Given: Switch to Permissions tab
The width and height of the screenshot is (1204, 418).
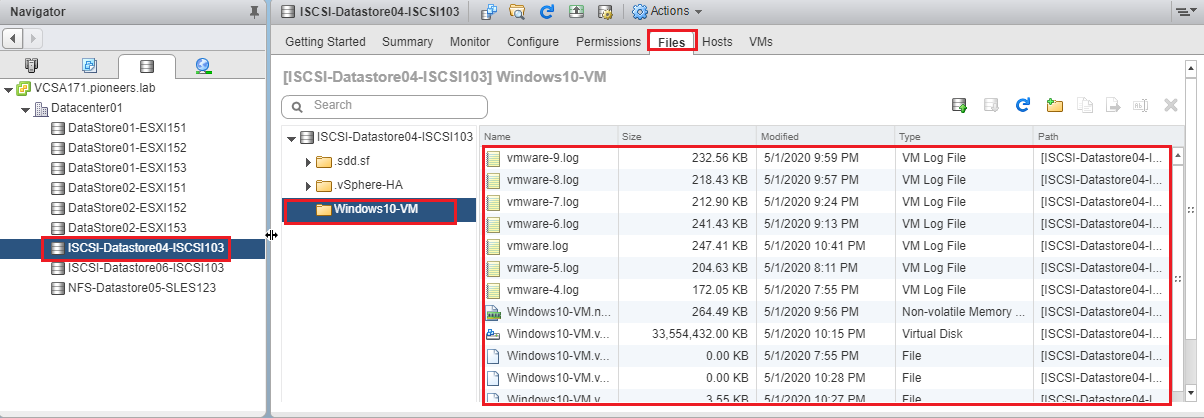Looking at the screenshot, I should pos(608,42).
